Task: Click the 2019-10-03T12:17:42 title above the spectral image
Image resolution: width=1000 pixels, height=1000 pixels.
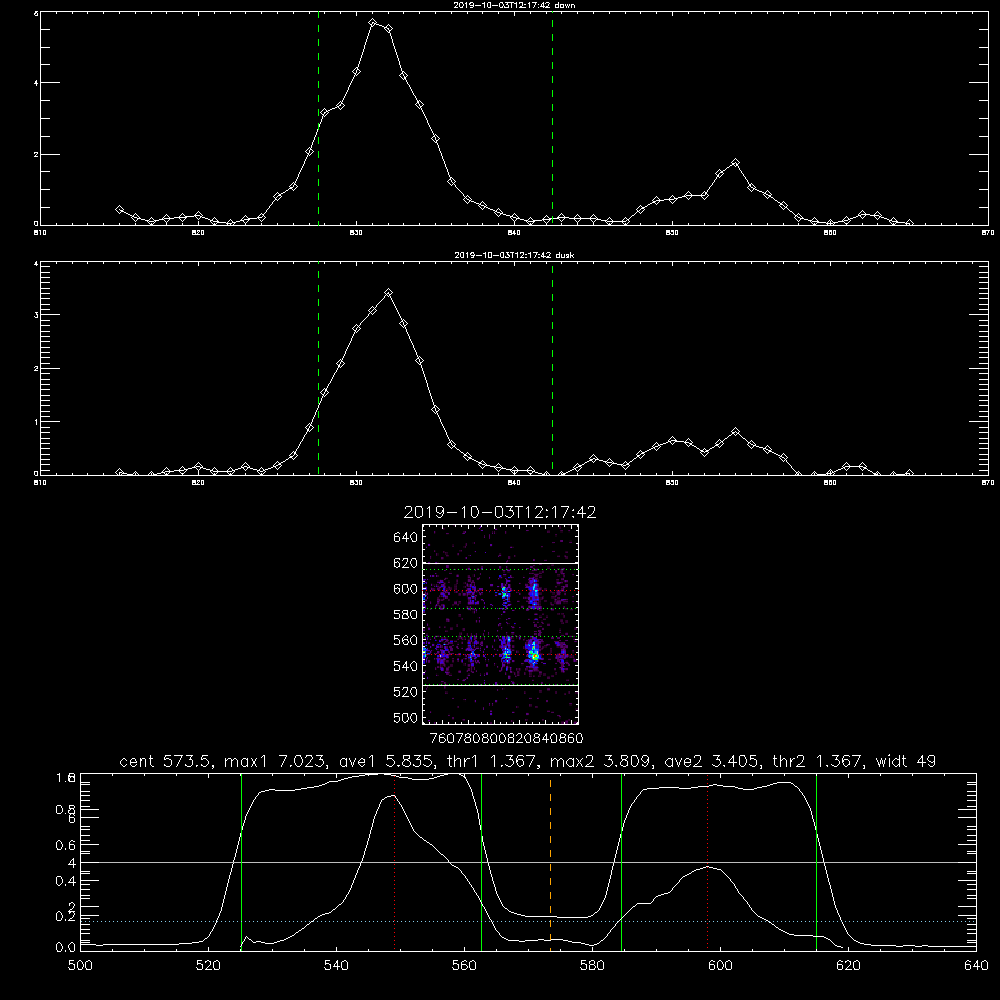Action: coord(500,512)
